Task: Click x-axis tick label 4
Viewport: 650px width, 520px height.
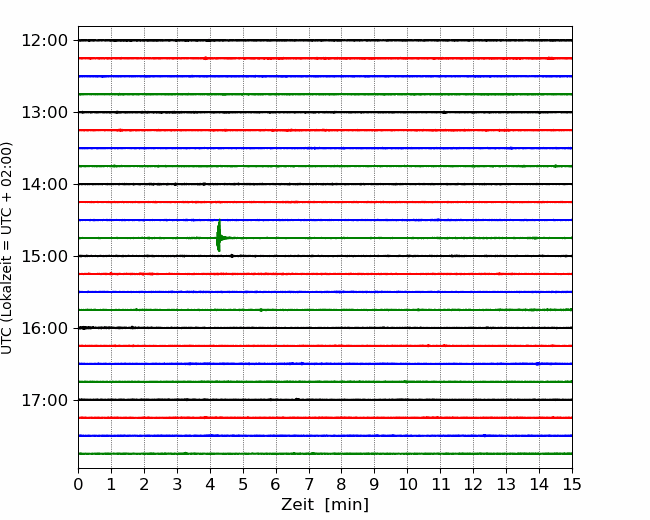Action: [210, 484]
